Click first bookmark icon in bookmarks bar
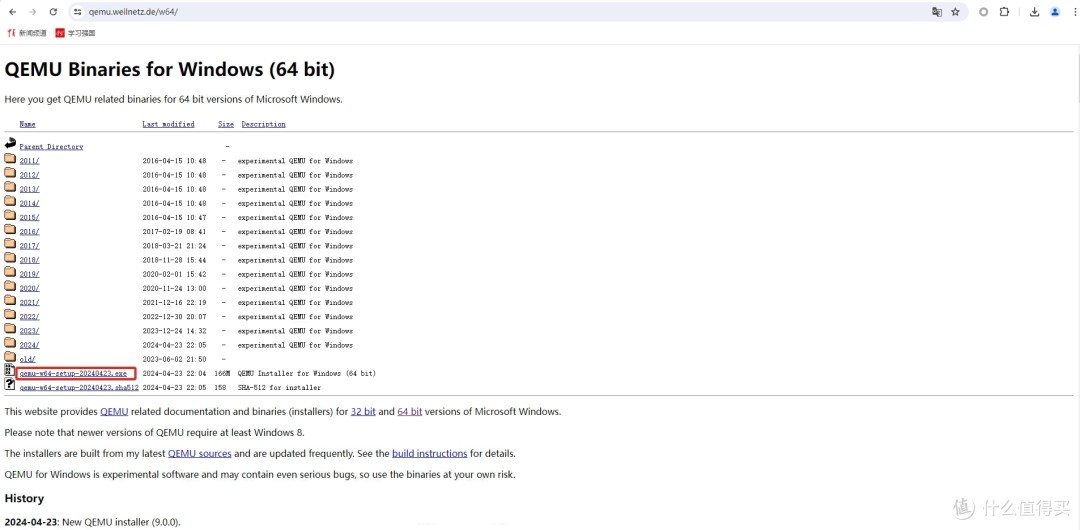This screenshot has height=530, width=1080. 12,32
